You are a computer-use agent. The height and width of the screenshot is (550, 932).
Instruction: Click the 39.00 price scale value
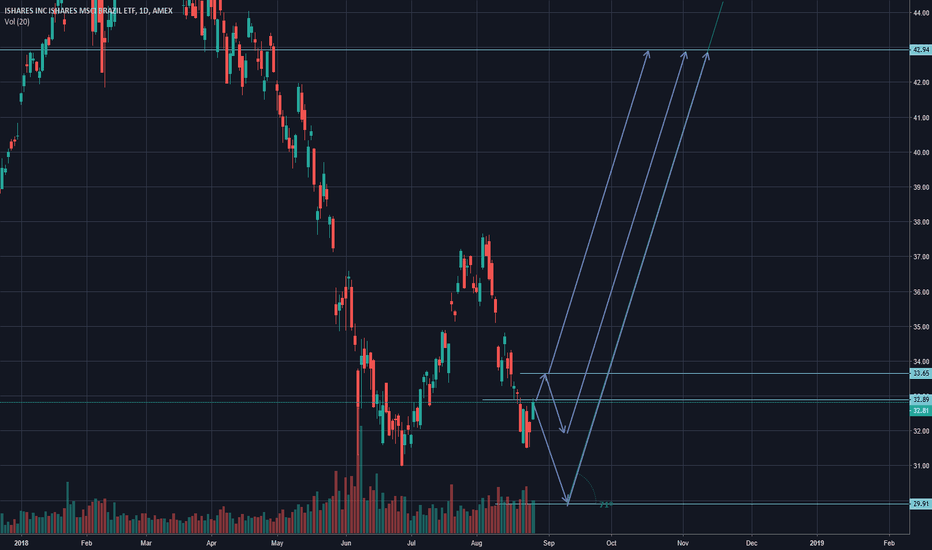coord(921,187)
